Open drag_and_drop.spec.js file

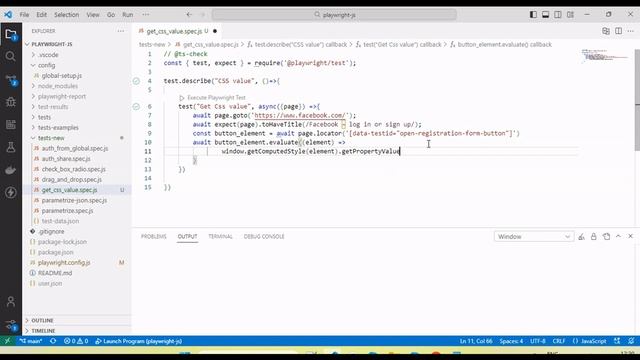pyautogui.click(x=72, y=180)
